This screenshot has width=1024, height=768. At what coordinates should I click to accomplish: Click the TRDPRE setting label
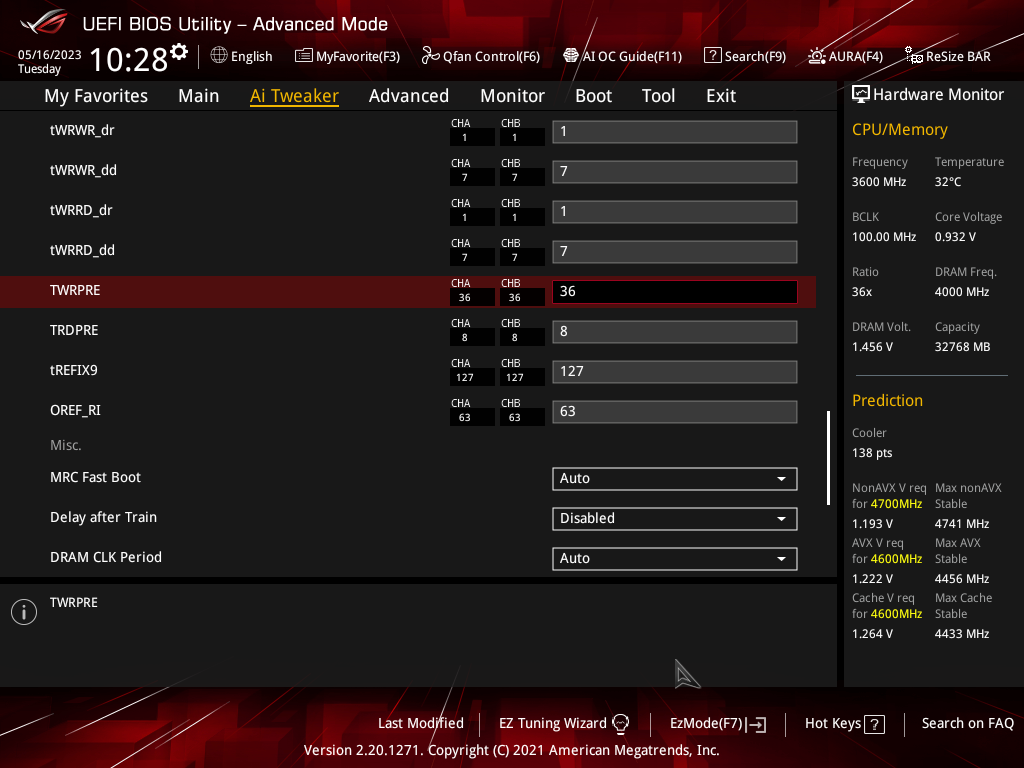coord(74,330)
